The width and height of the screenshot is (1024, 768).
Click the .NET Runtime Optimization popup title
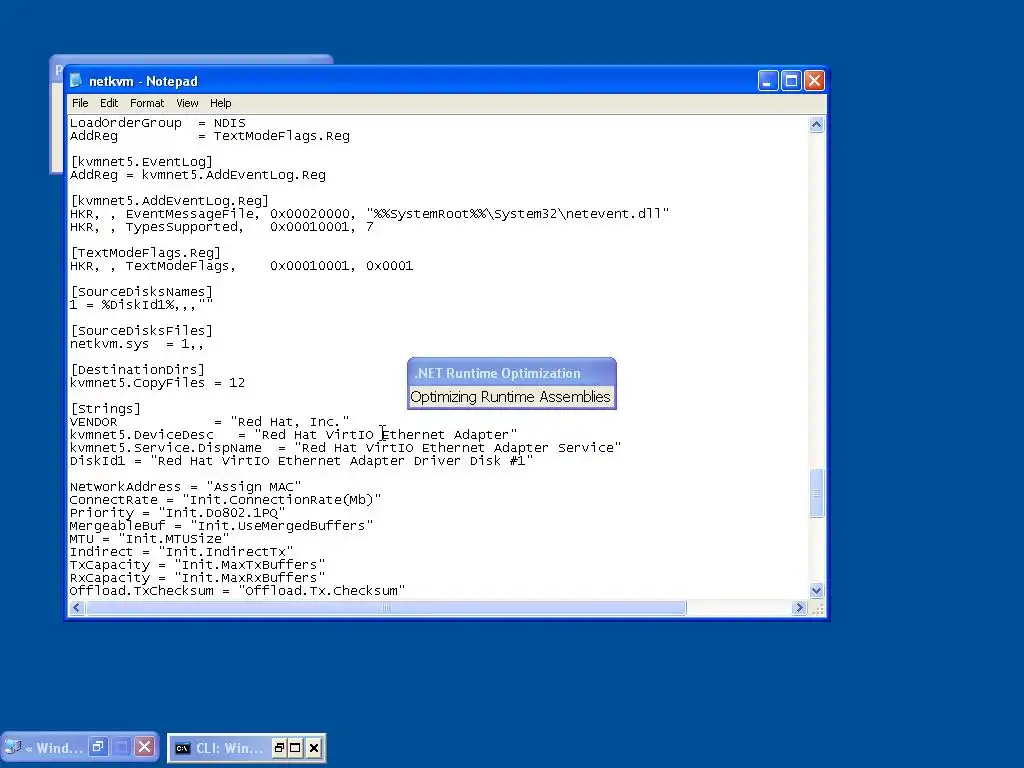(x=497, y=374)
